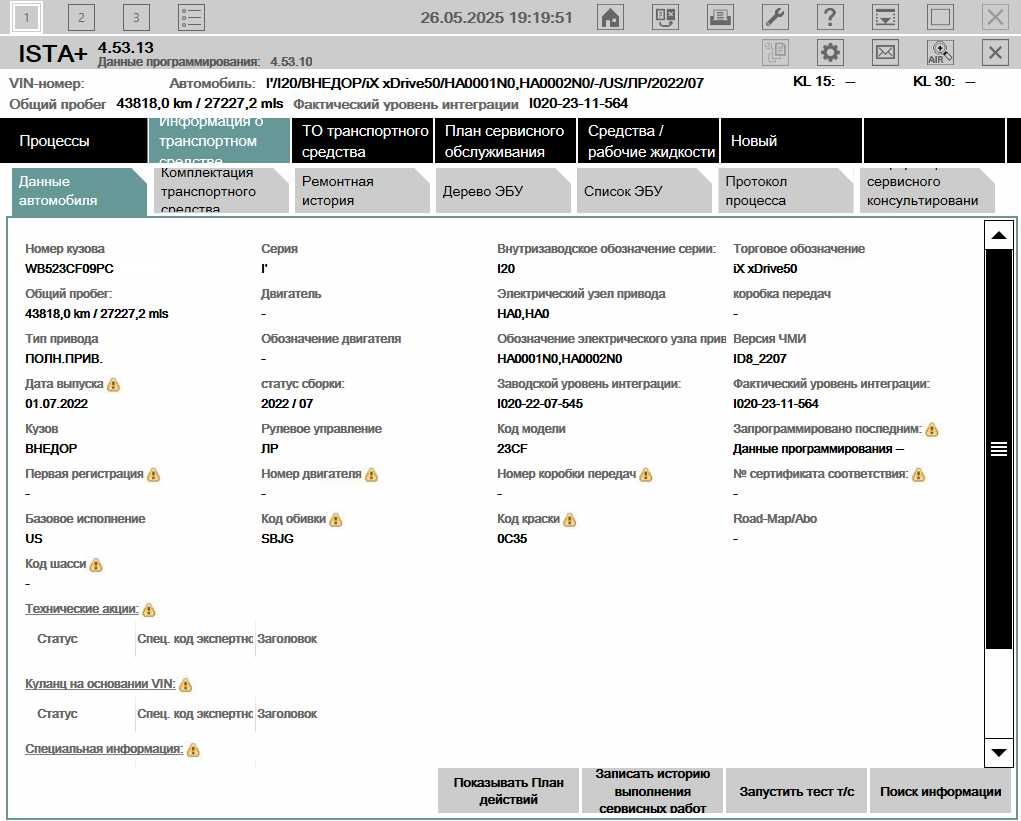Image resolution: width=1021 pixels, height=821 pixels.
Task: Click the scrollbar down arrow
Action: [999, 753]
